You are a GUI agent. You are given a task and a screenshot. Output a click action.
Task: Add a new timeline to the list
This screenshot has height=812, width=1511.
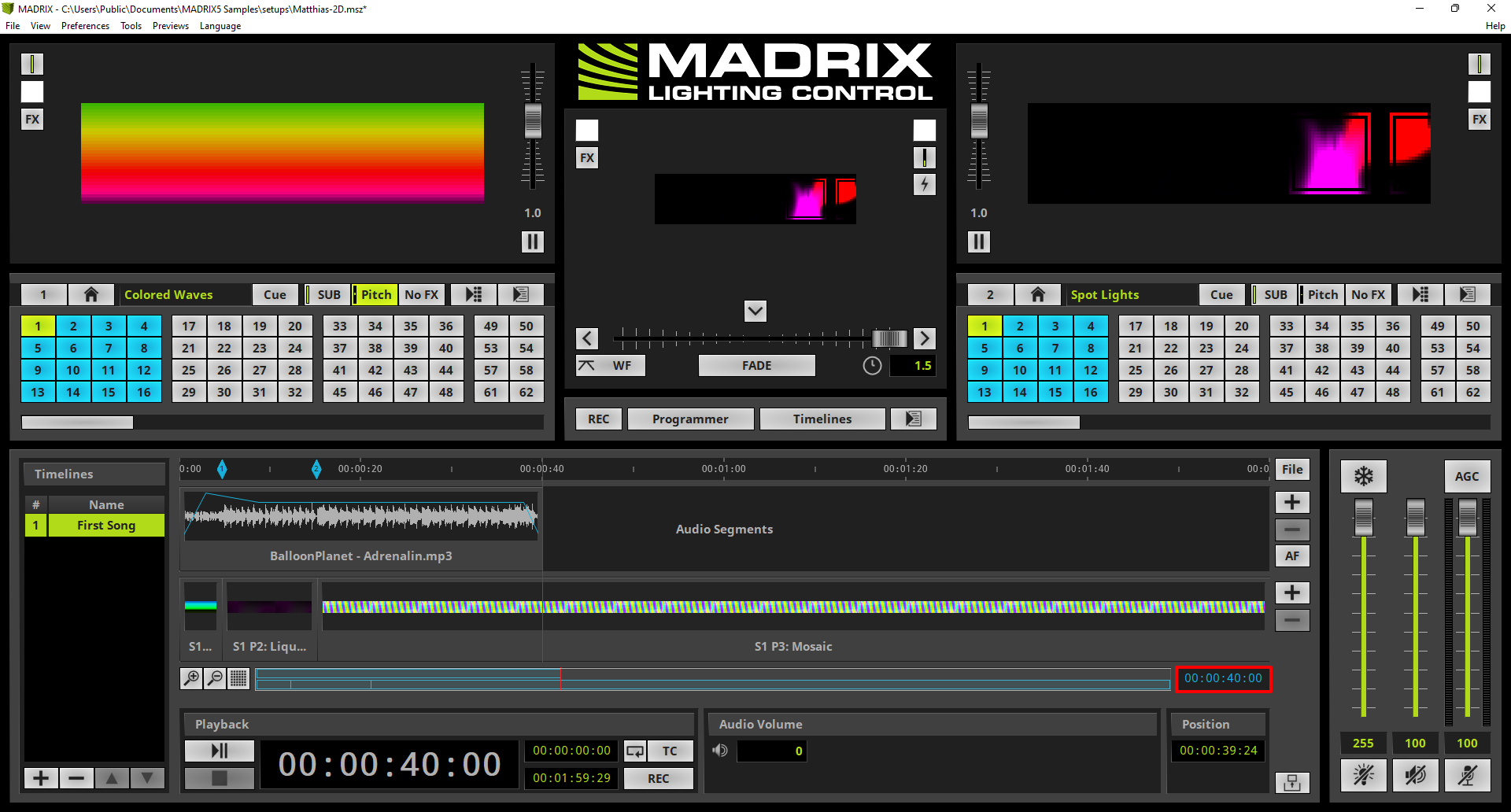coord(41,778)
